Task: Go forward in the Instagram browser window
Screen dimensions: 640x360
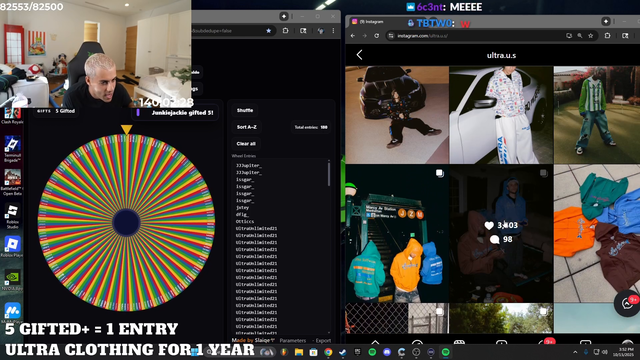Action: [364, 36]
